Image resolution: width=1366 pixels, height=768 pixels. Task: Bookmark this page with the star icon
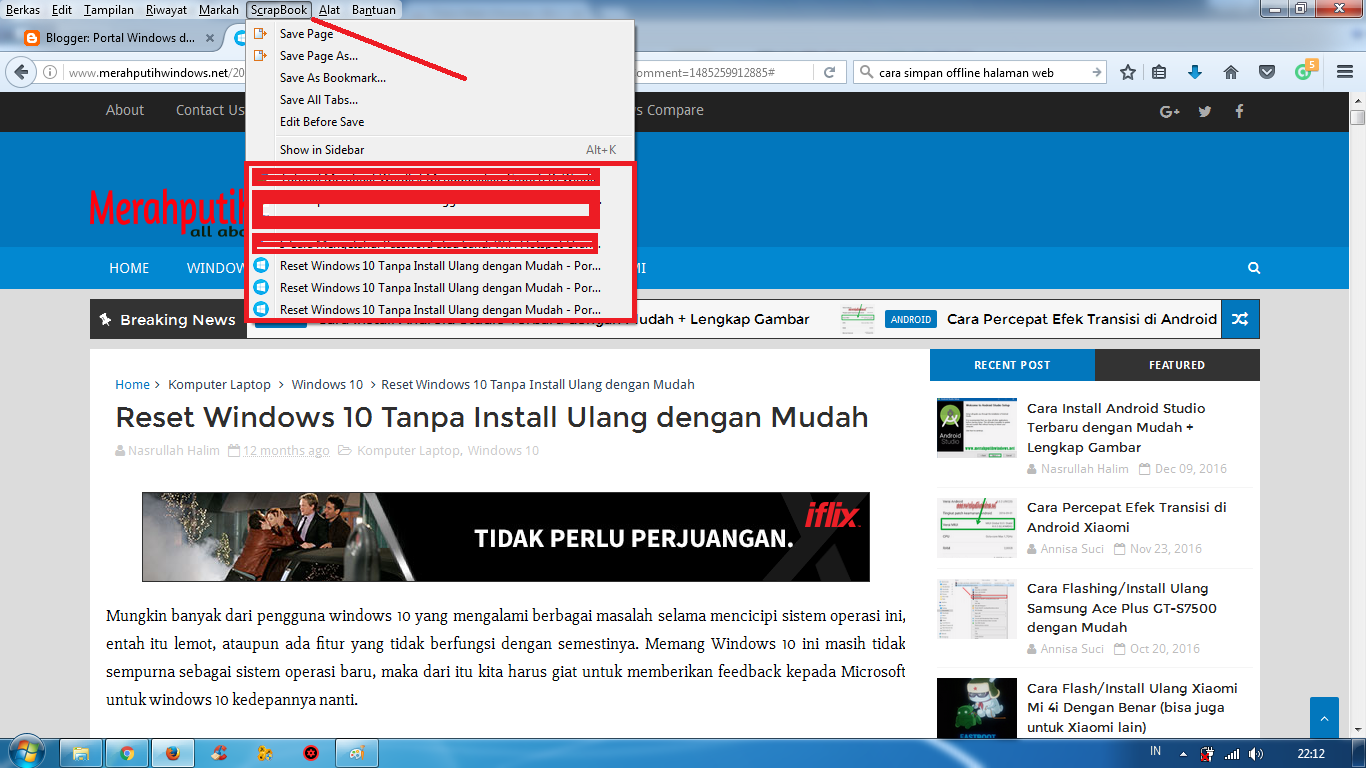(x=1128, y=72)
